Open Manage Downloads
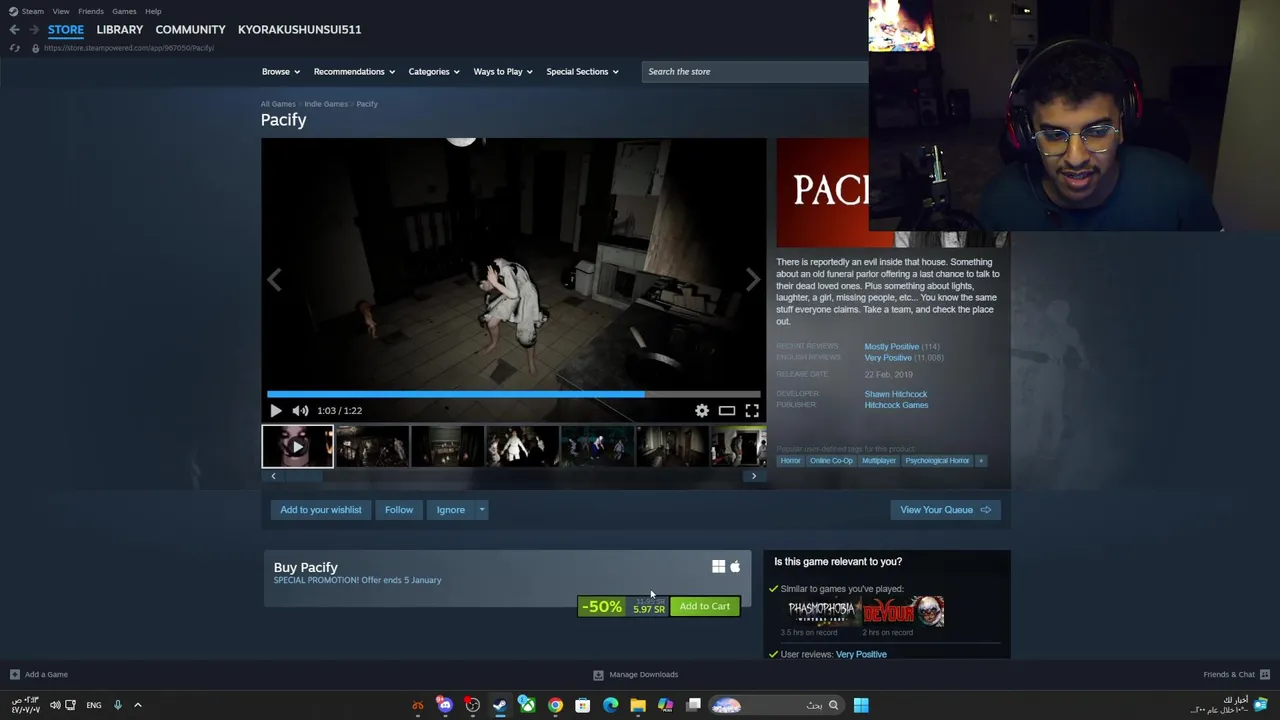Viewport: 1280px width, 720px height. (636, 674)
